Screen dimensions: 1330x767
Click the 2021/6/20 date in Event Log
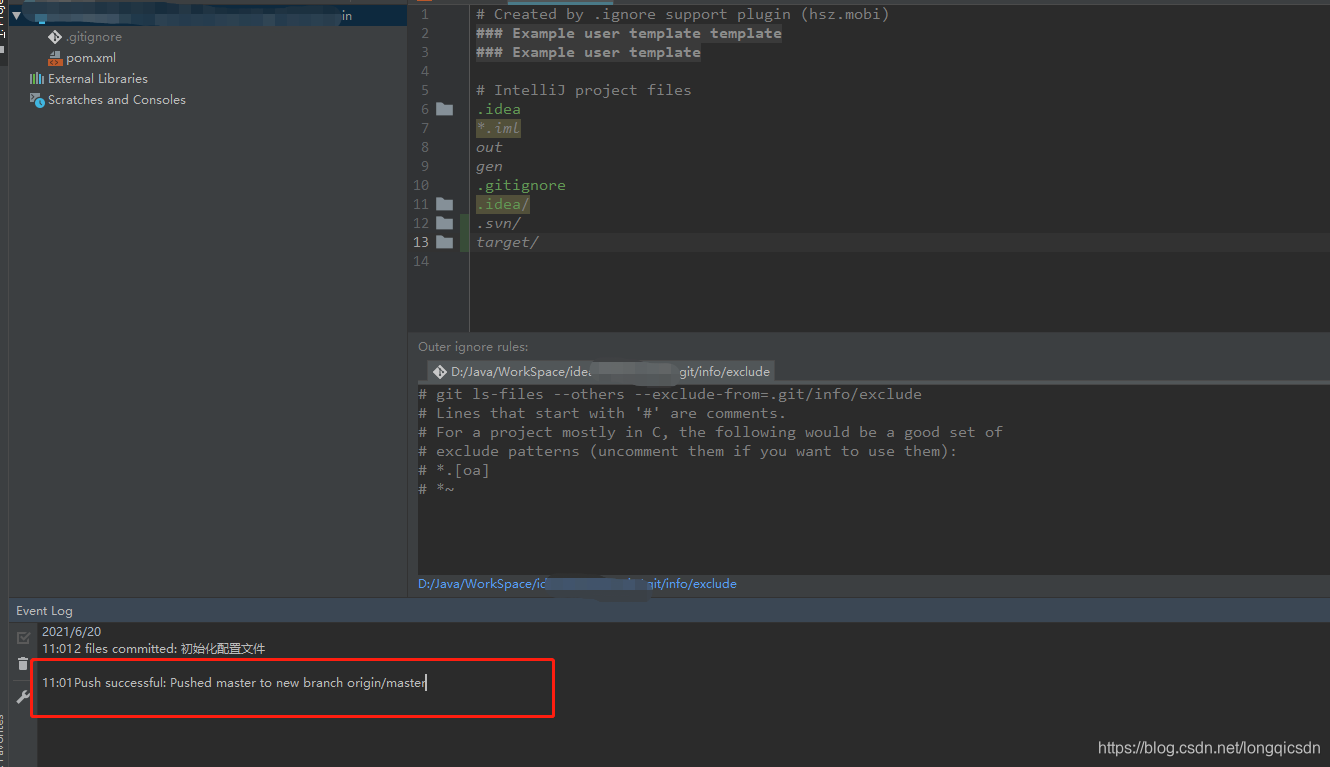click(x=71, y=632)
